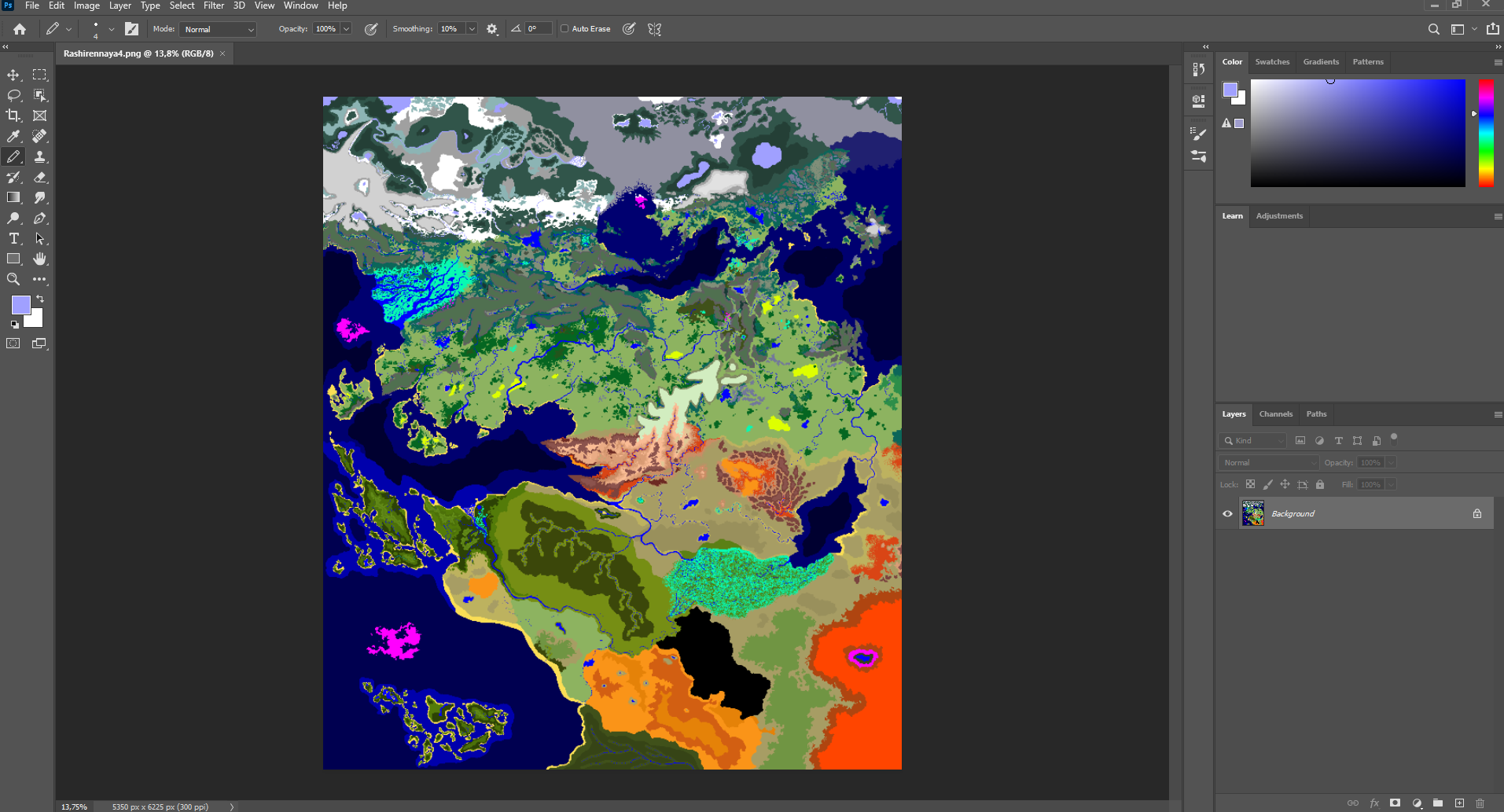
Task: Click the foreground color swatch in toolbar
Action: coord(20,304)
